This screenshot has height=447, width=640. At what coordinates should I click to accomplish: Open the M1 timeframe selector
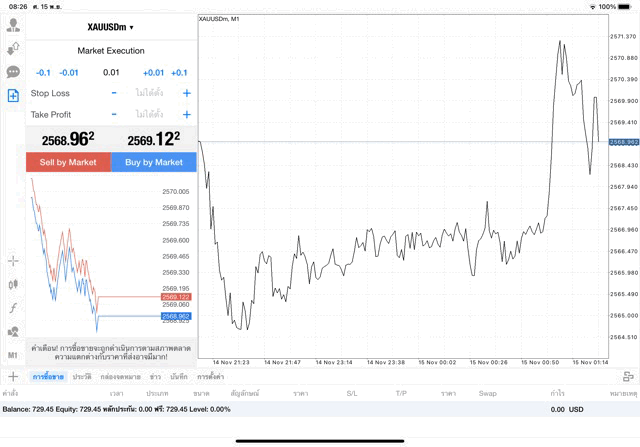(x=13, y=354)
